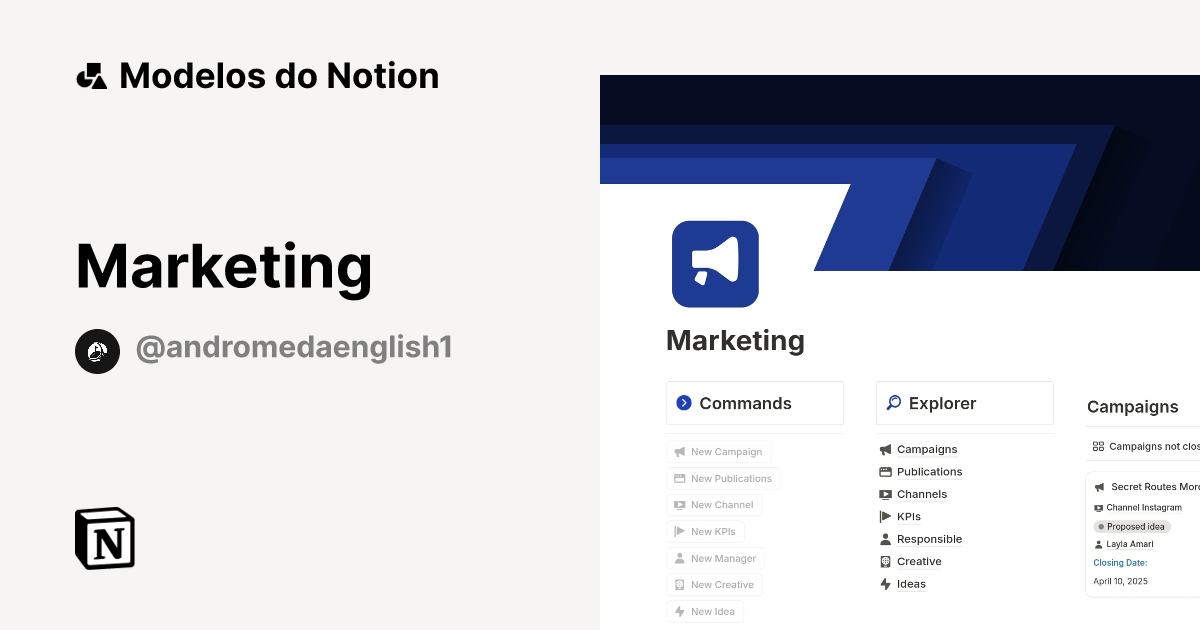Screen dimensions: 1200x630
Task: Click the flag icon beside KPIs
Action: [885, 516]
